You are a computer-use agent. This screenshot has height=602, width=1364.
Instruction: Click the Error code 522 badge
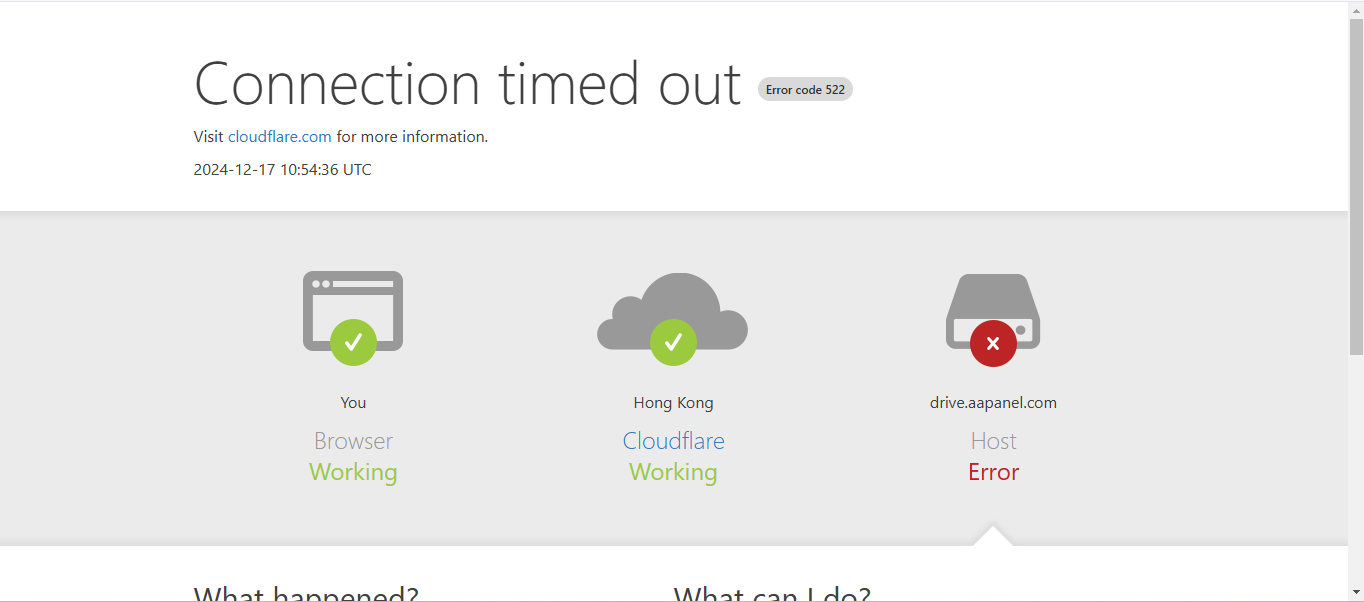coord(805,89)
